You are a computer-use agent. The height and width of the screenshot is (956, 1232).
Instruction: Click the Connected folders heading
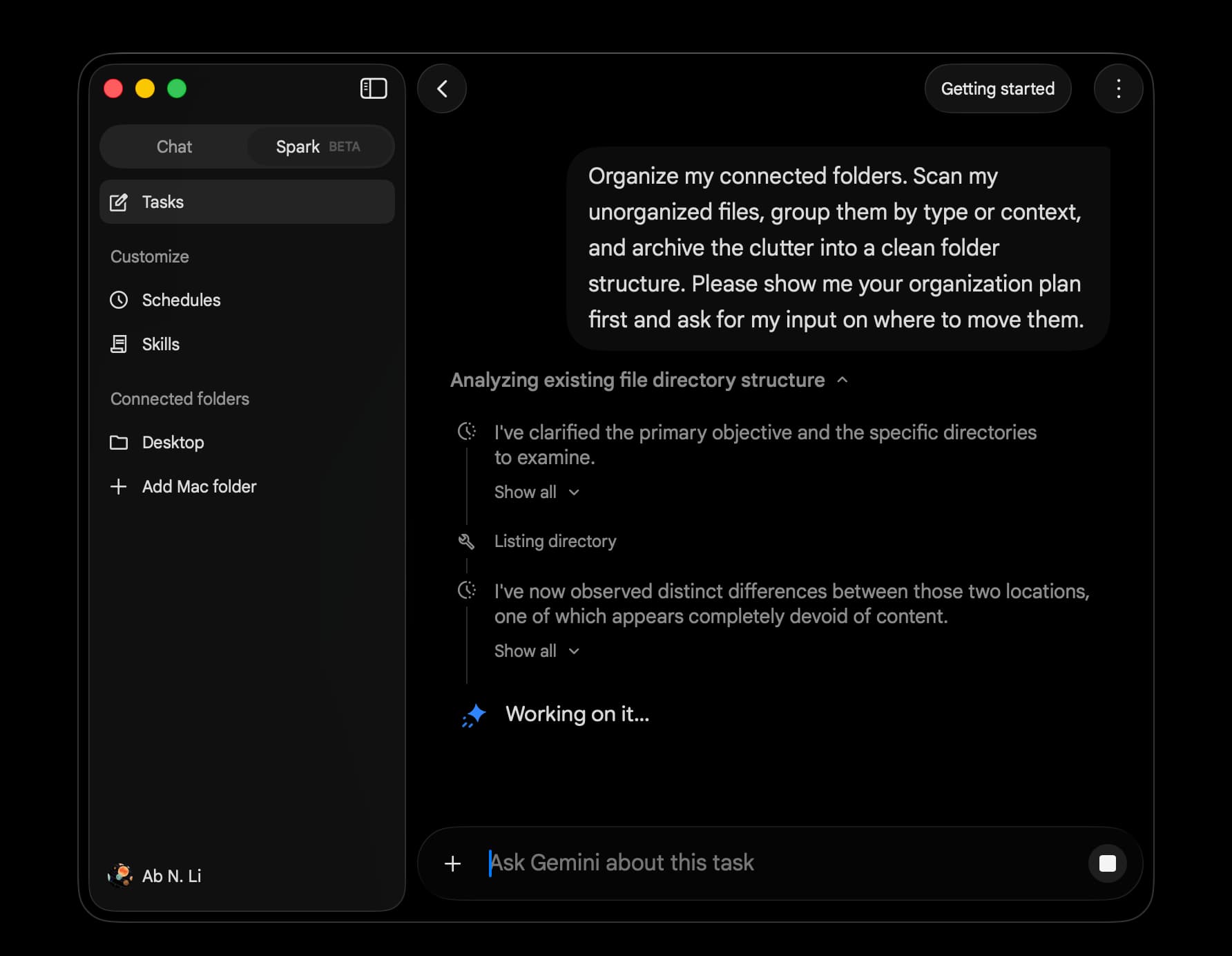[180, 399]
